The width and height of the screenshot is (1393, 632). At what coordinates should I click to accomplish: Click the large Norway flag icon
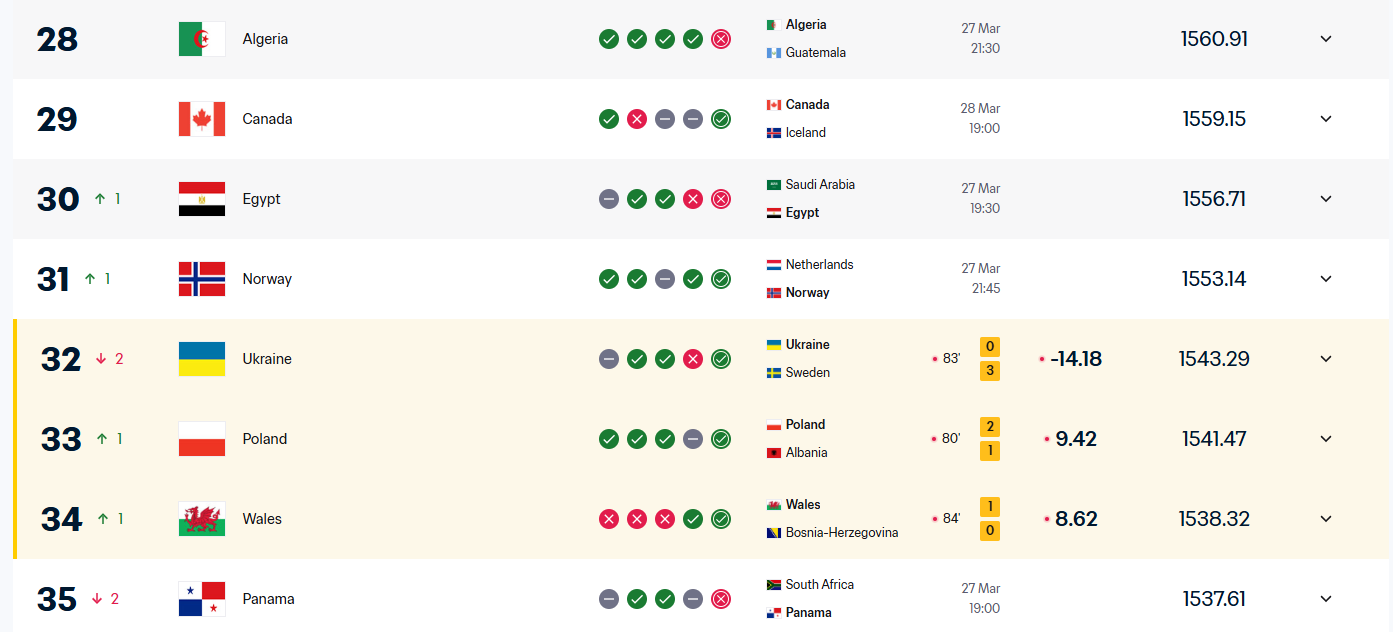201,279
